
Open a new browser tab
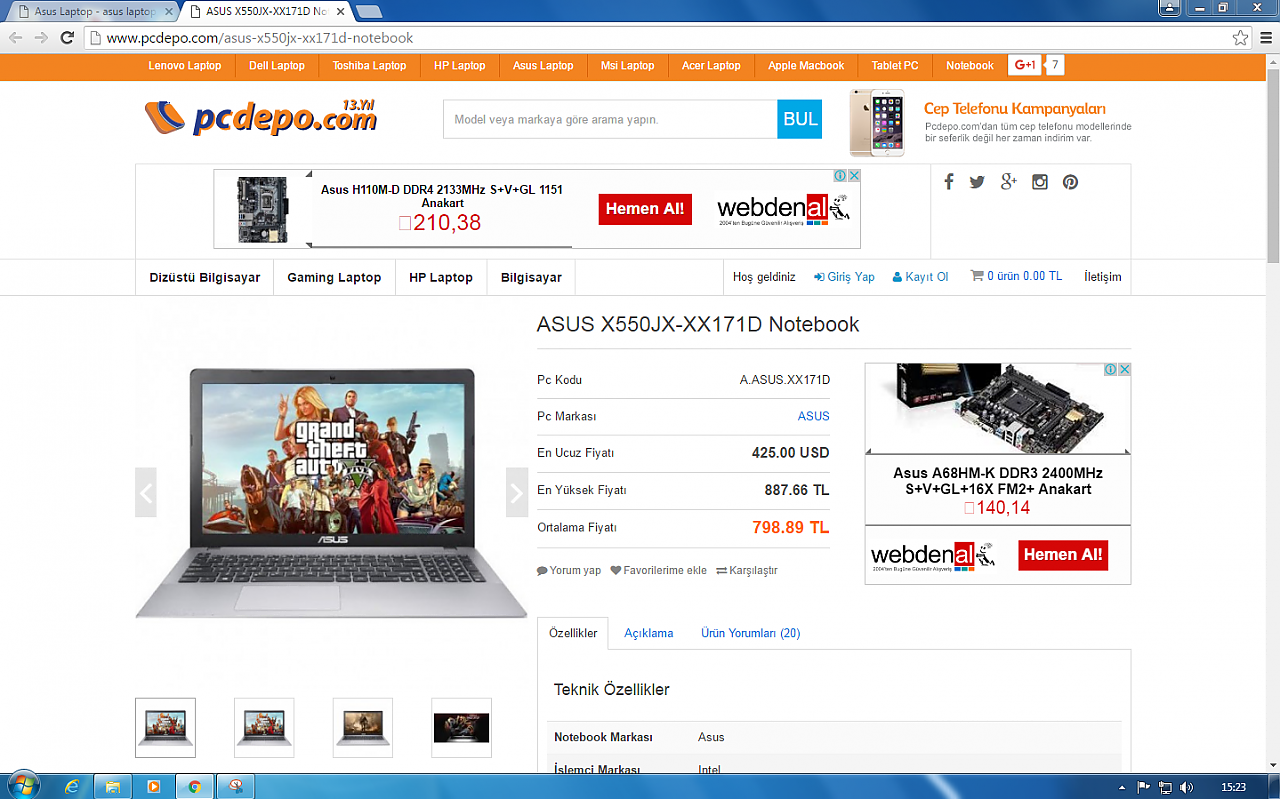click(x=368, y=11)
